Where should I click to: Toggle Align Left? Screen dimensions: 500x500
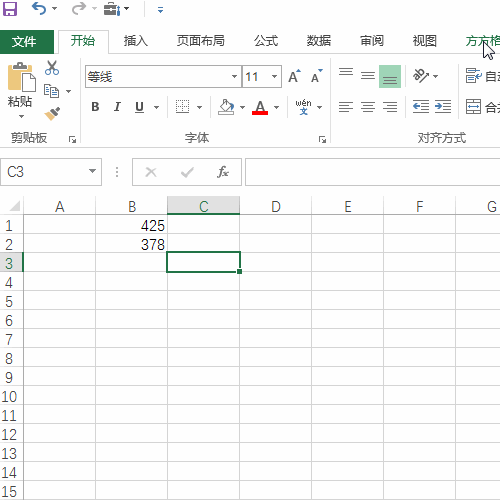point(346,107)
